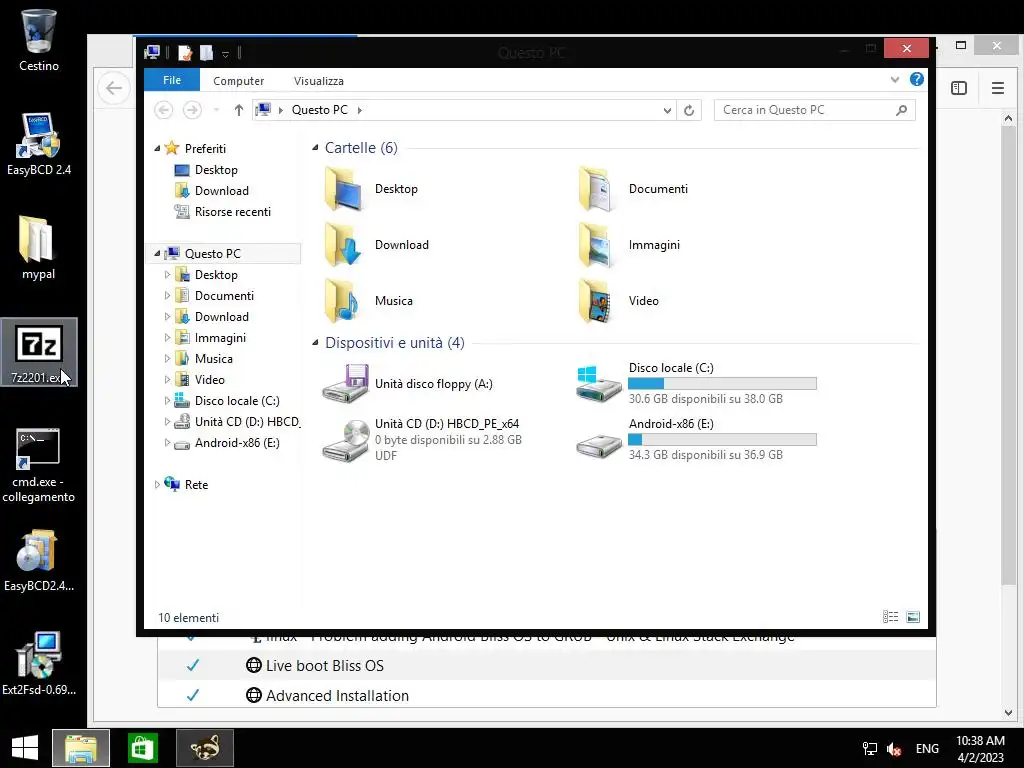The image size is (1024, 768).
Task: Click the browser scrollbar down arrow
Action: click(1008, 712)
